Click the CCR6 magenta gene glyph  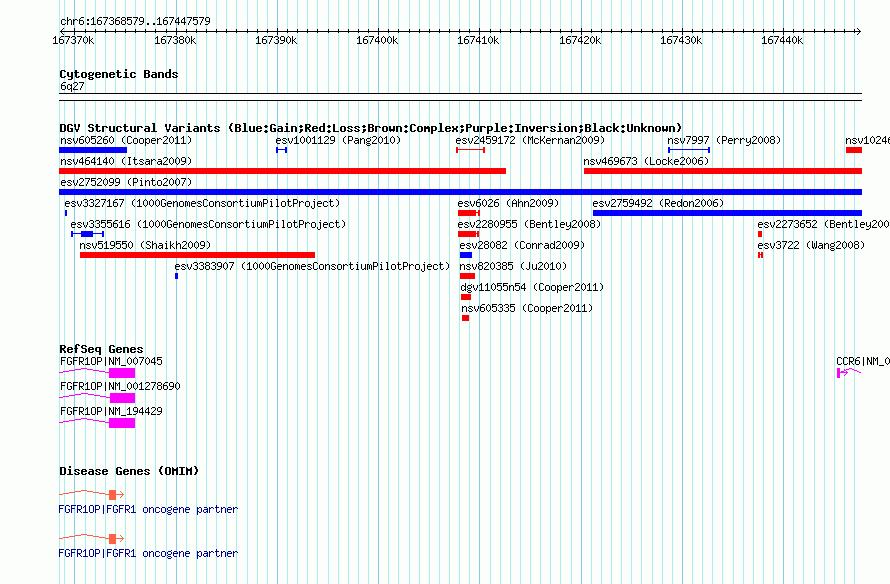click(x=849, y=373)
